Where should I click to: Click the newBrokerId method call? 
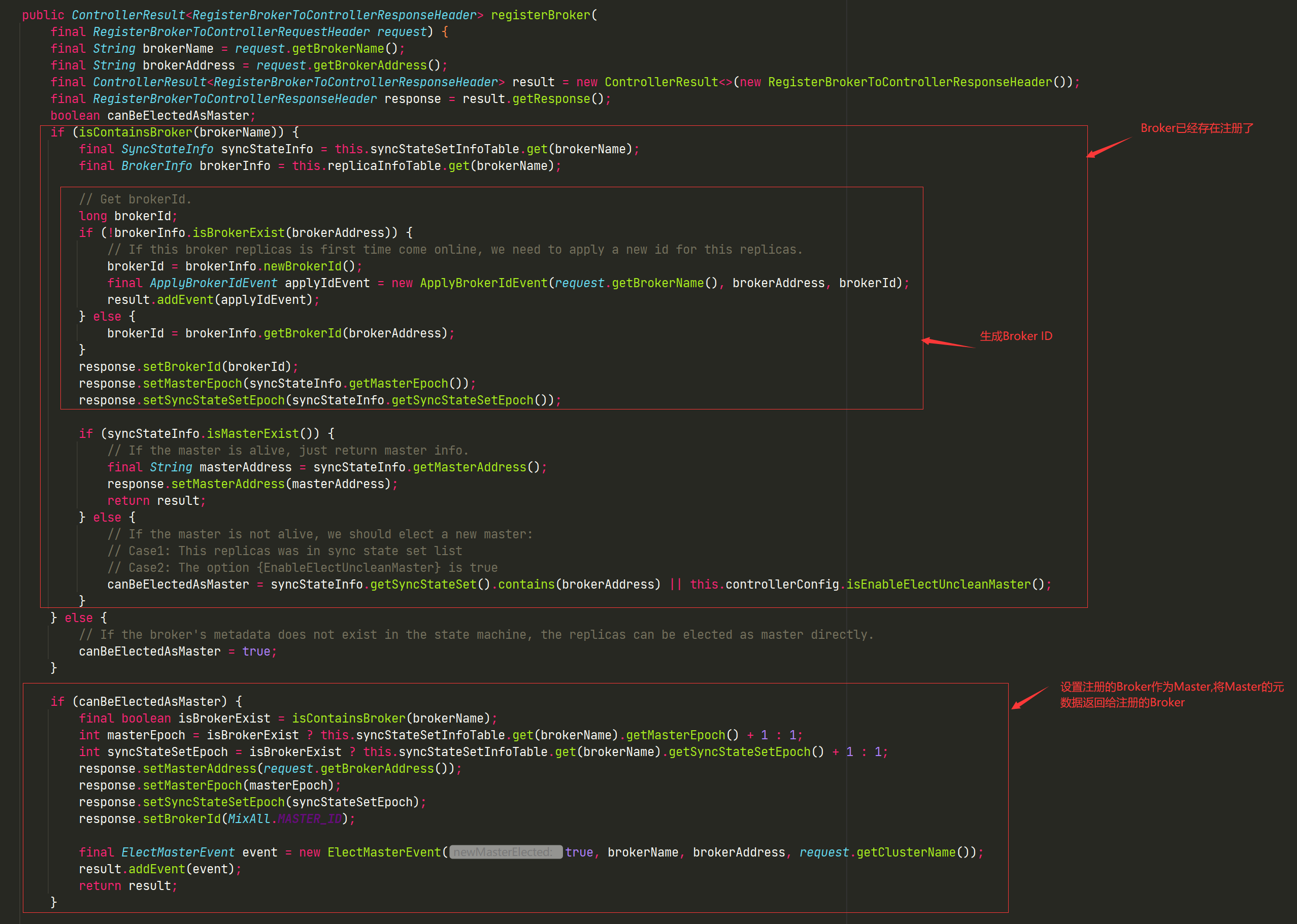[x=302, y=266]
